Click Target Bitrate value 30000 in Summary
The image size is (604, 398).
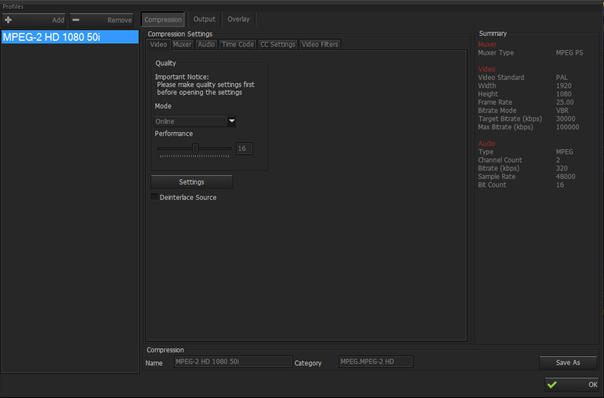565,119
